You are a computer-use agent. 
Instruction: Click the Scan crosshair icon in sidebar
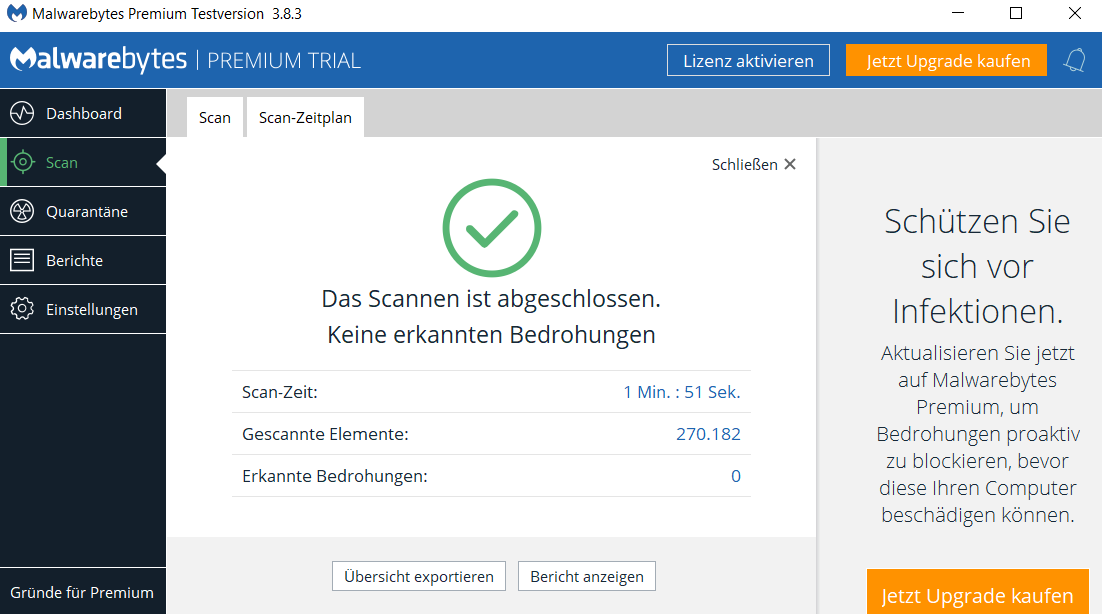pos(22,162)
